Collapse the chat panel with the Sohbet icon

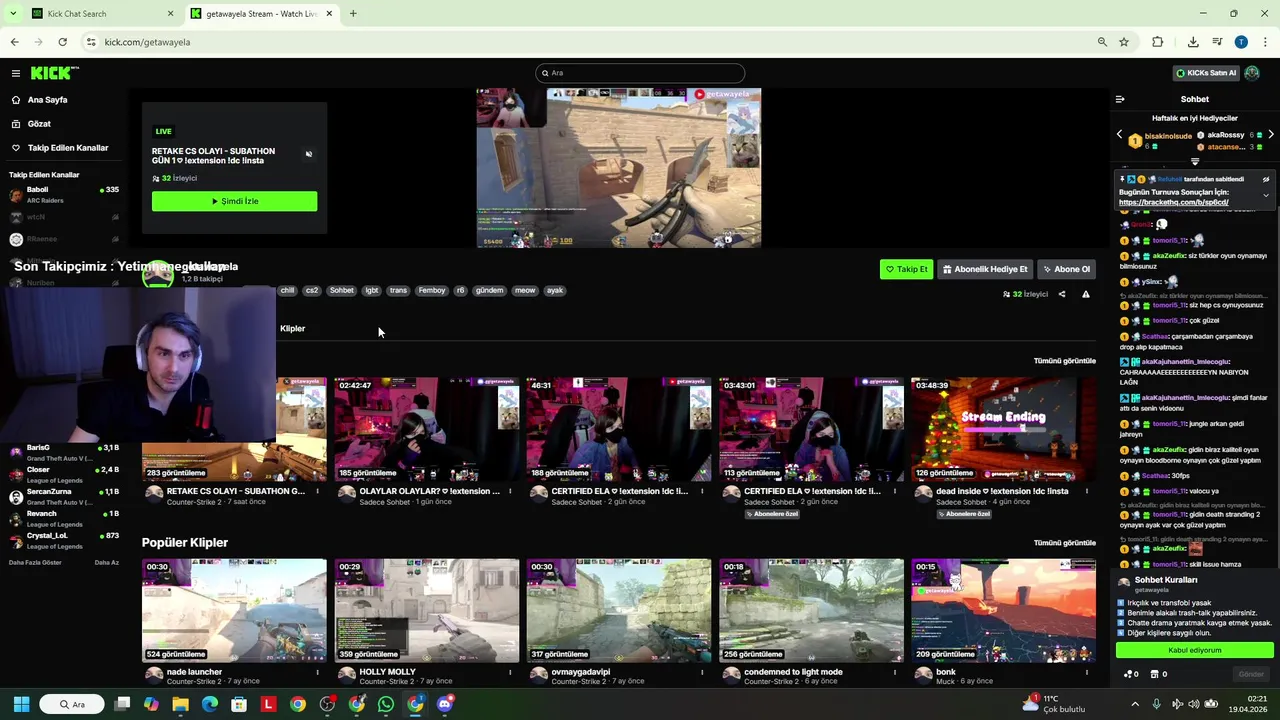tap(1120, 99)
